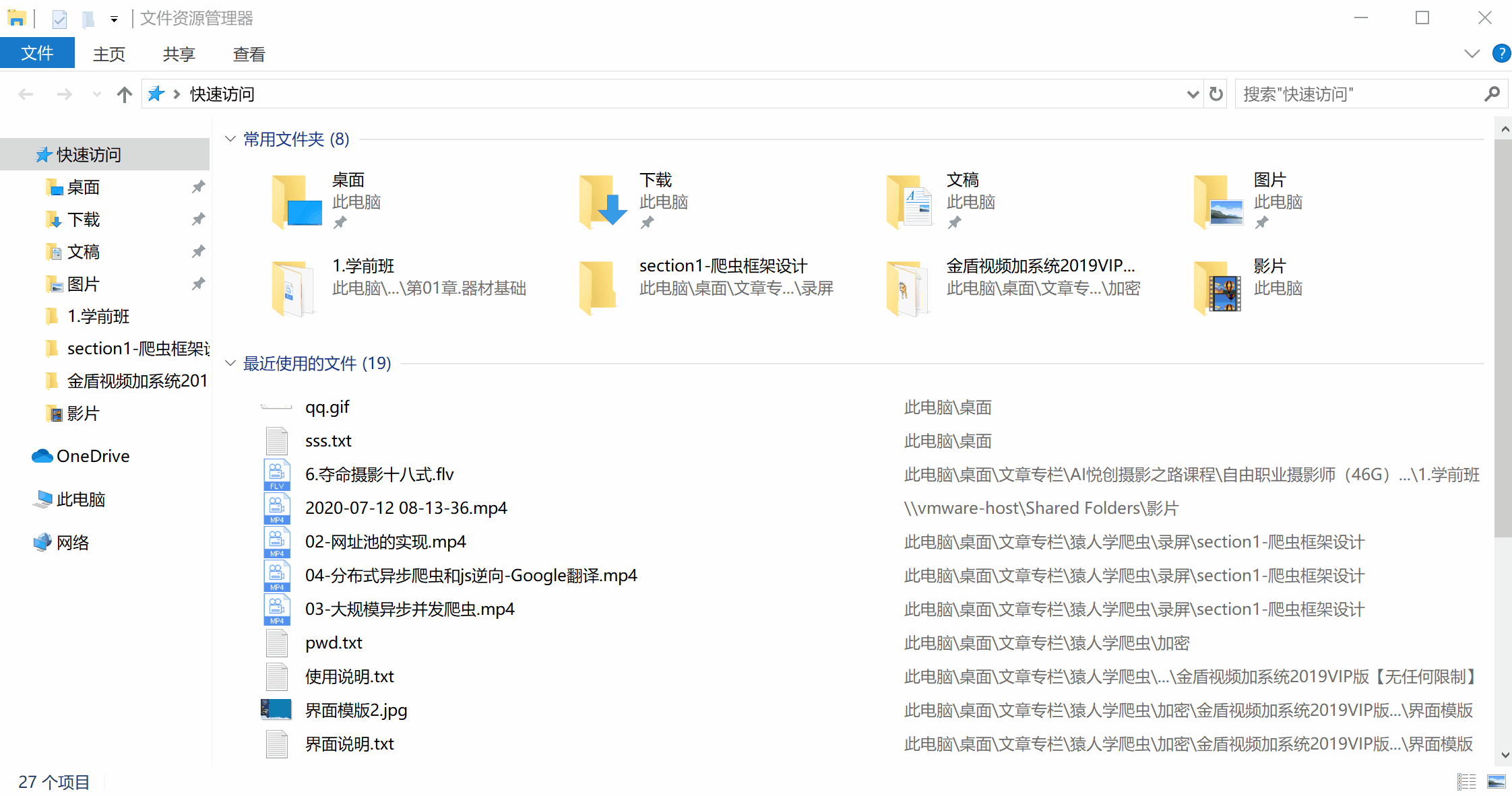Unpin 桌面 using its sidebar pin icon
1512x796 pixels.
click(198, 187)
